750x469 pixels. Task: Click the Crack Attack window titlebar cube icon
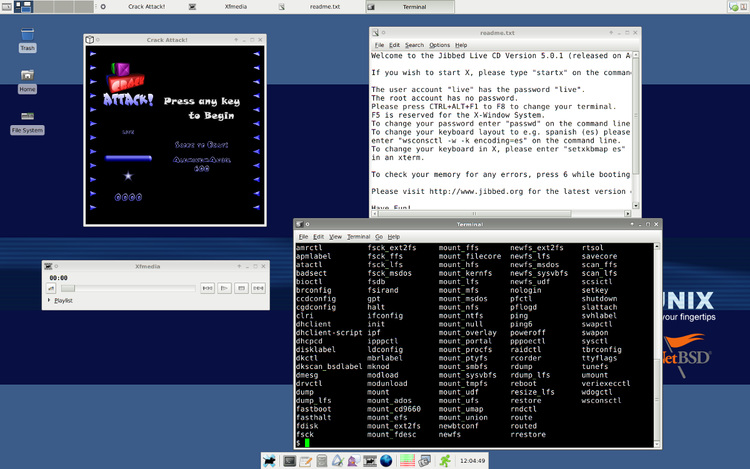point(89,40)
